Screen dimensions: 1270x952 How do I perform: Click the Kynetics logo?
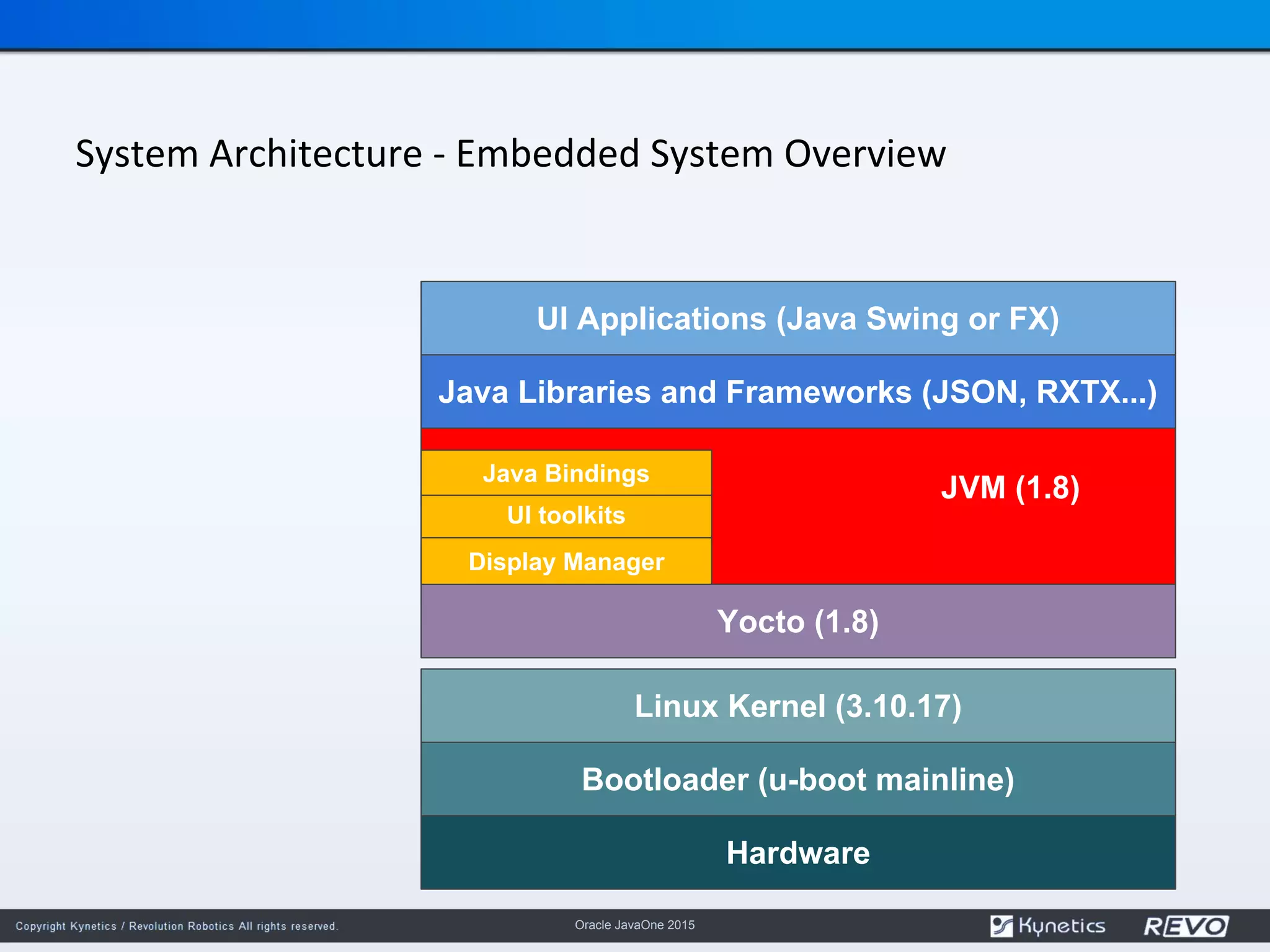click(x=1047, y=927)
